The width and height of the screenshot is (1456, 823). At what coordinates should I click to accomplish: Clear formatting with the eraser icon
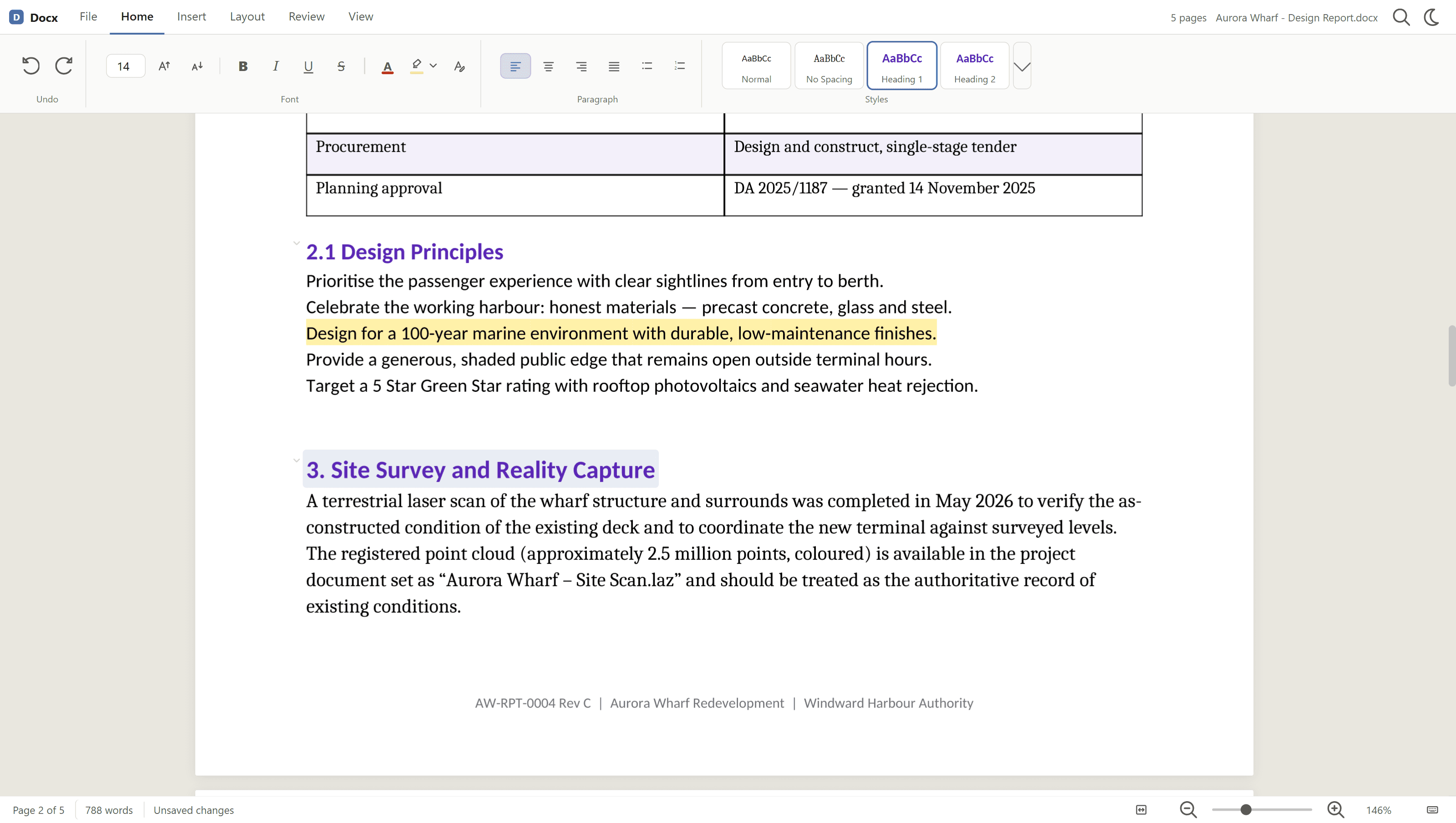tap(460, 66)
